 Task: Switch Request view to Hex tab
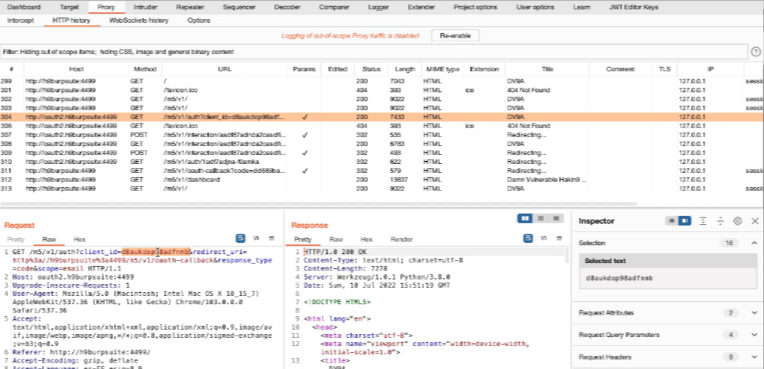pos(79,239)
